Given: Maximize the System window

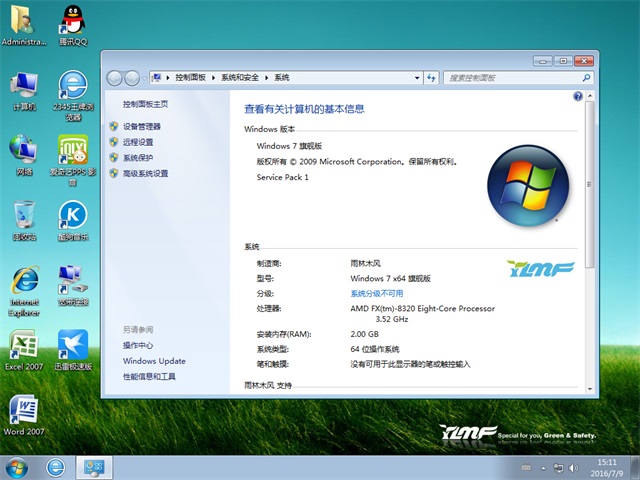Looking at the screenshot, I should click(x=563, y=61).
